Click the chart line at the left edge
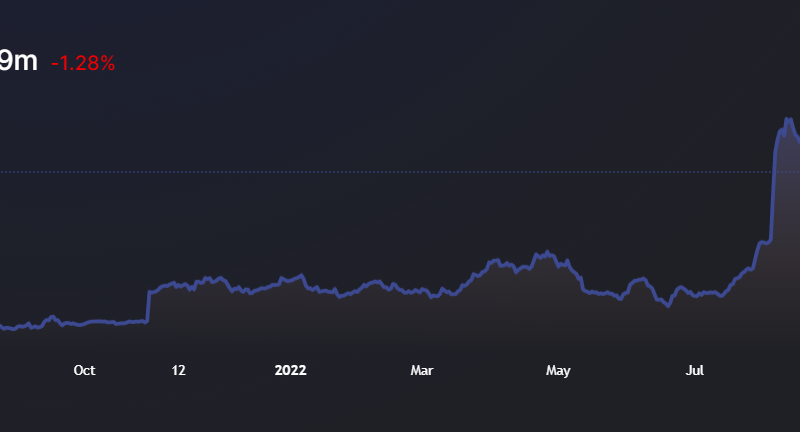This screenshot has width=800, height=432. tap(3, 327)
